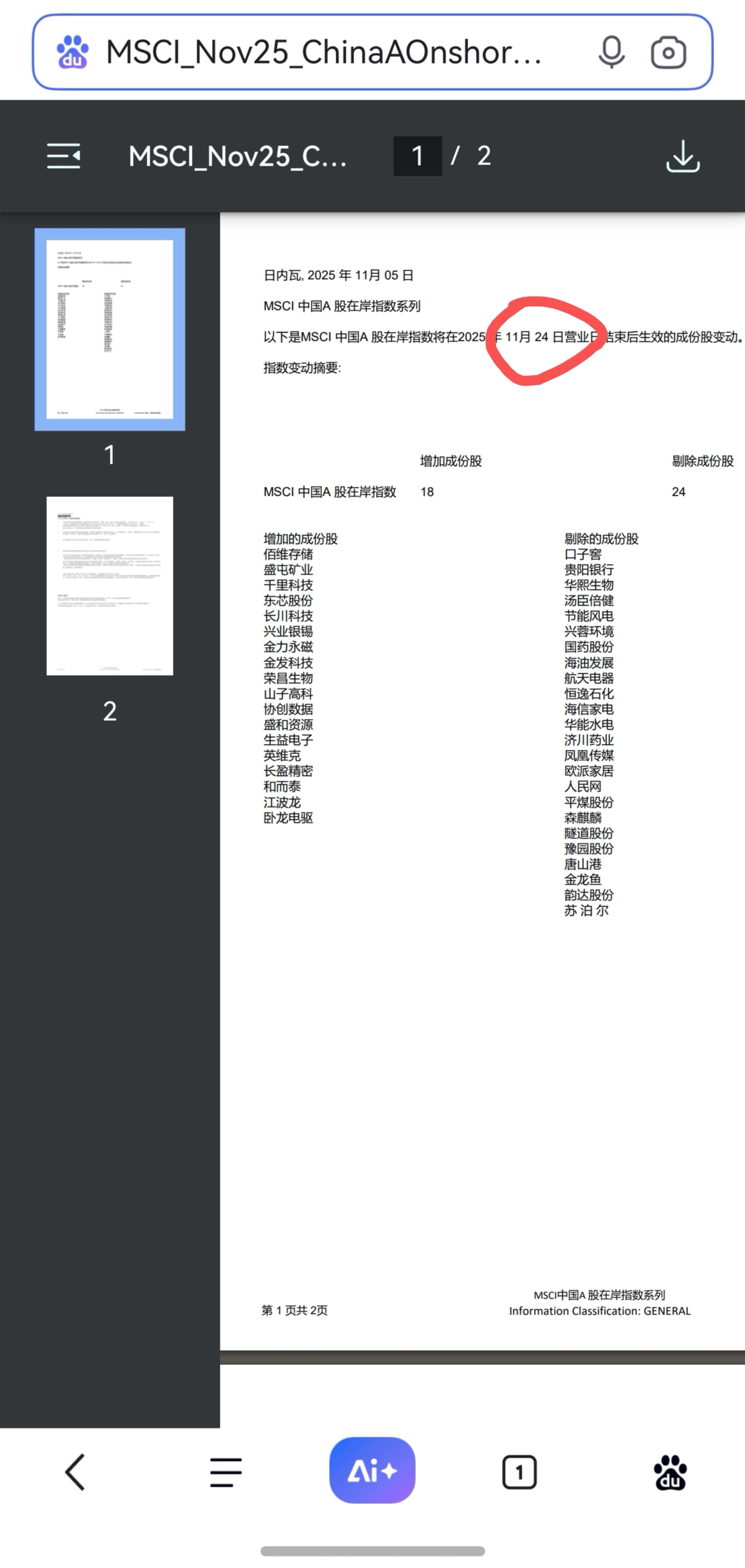Click the stock name 金力永磁

(x=288, y=647)
